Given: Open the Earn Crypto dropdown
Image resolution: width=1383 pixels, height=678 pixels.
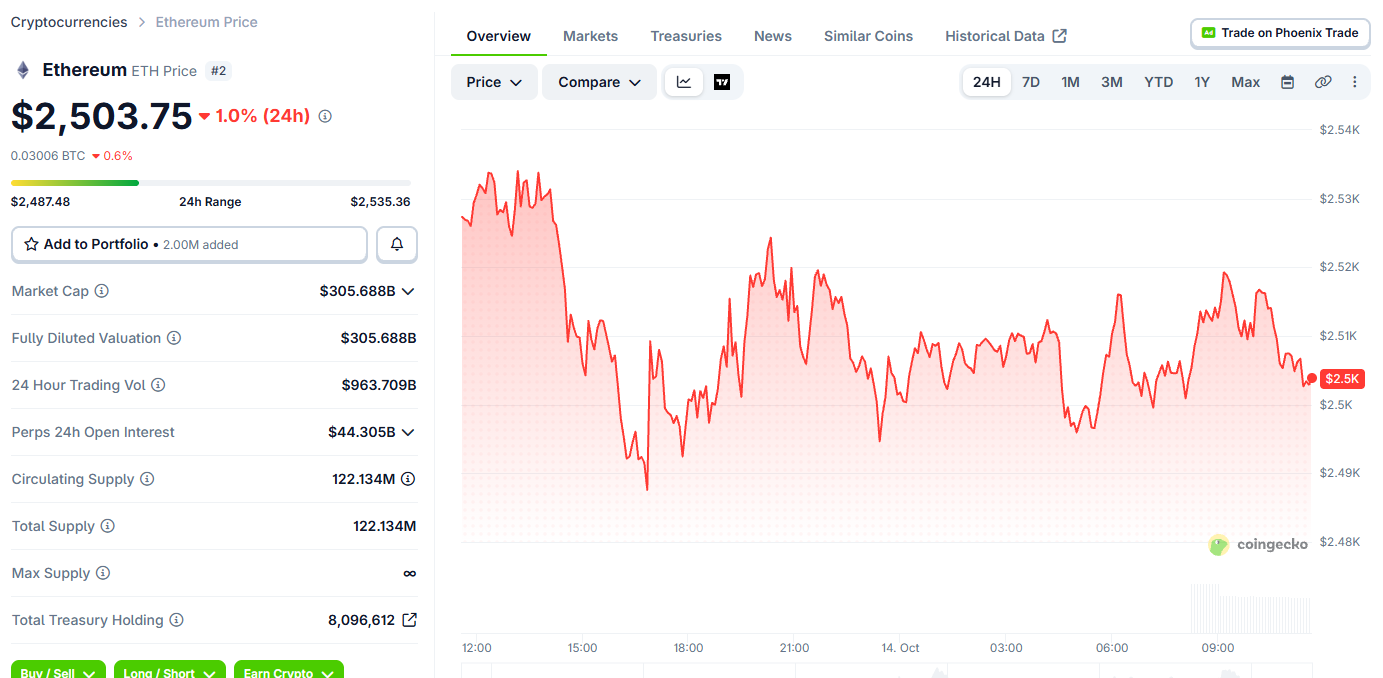Looking at the screenshot, I should (289, 670).
